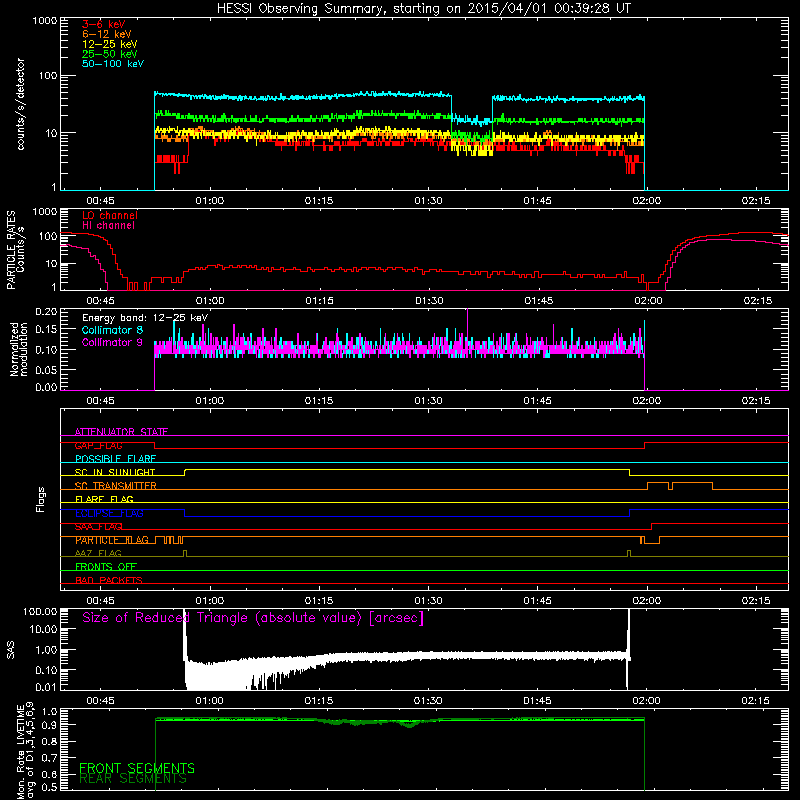Image resolution: width=800 pixels, height=800 pixels.
Task: Click the 0.05 tick of the modulation plot
Action: click(46, 369)
